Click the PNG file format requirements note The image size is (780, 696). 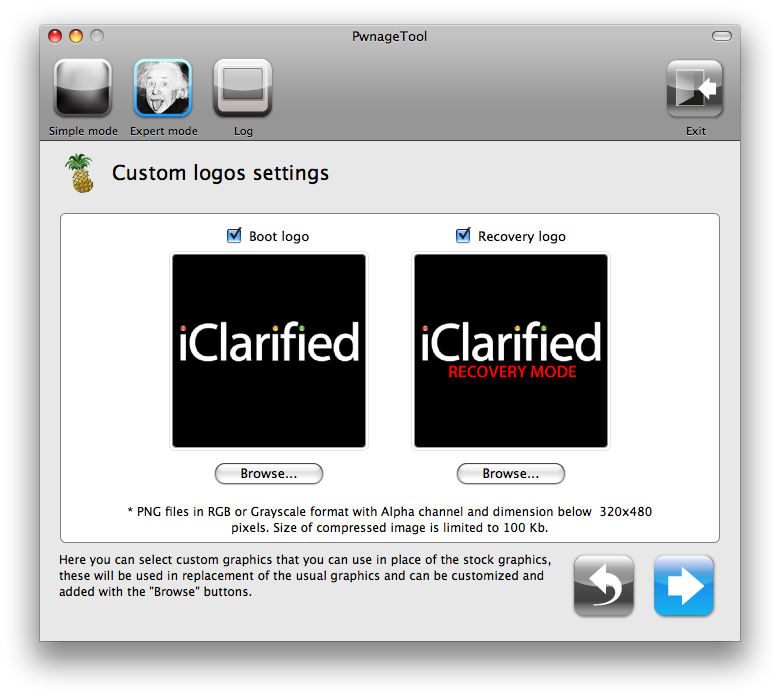click(x=390, y=519)
